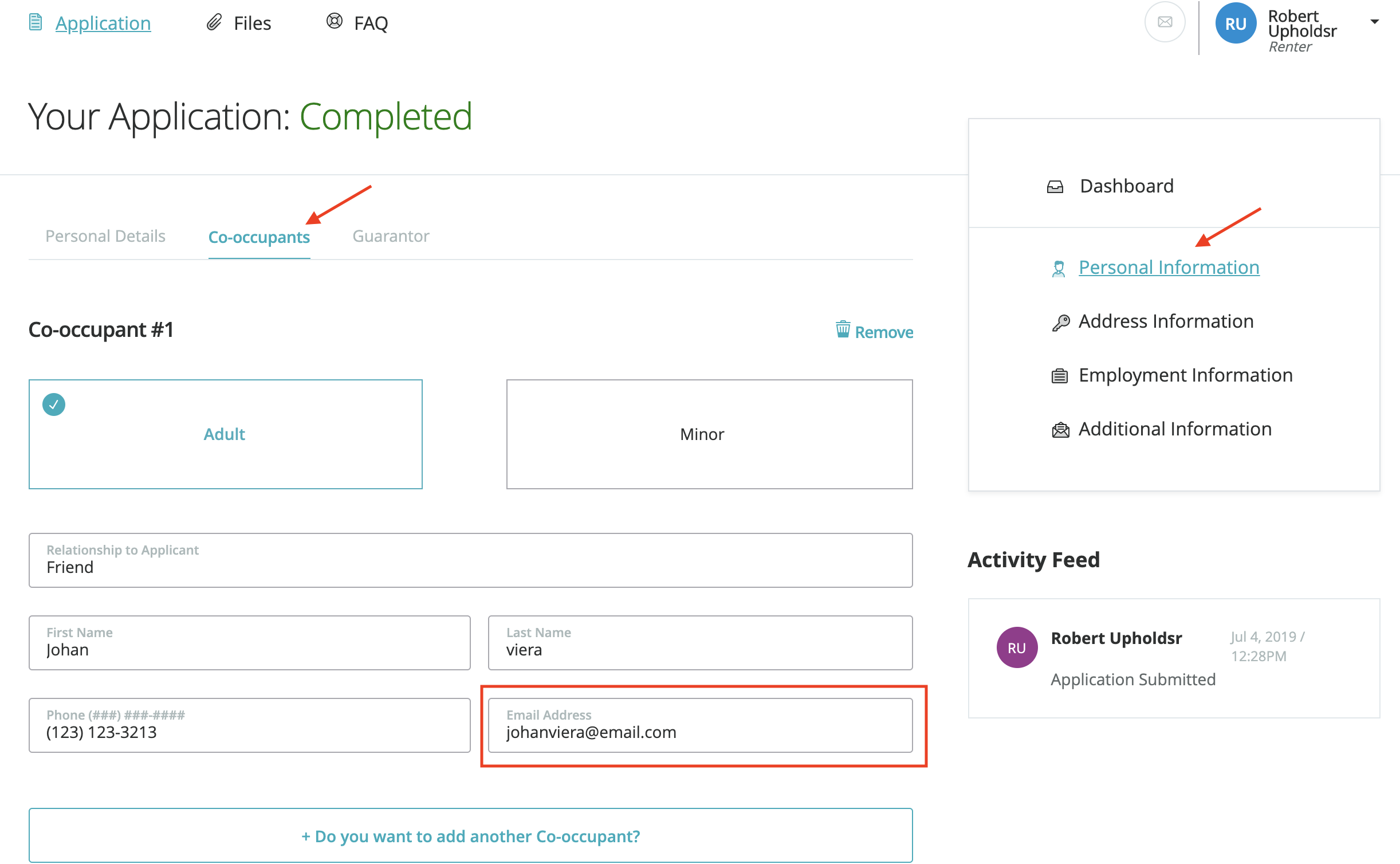Screen dimensions: 1400x864
Task: Open the messages envelope icon
Action: 1165,22
